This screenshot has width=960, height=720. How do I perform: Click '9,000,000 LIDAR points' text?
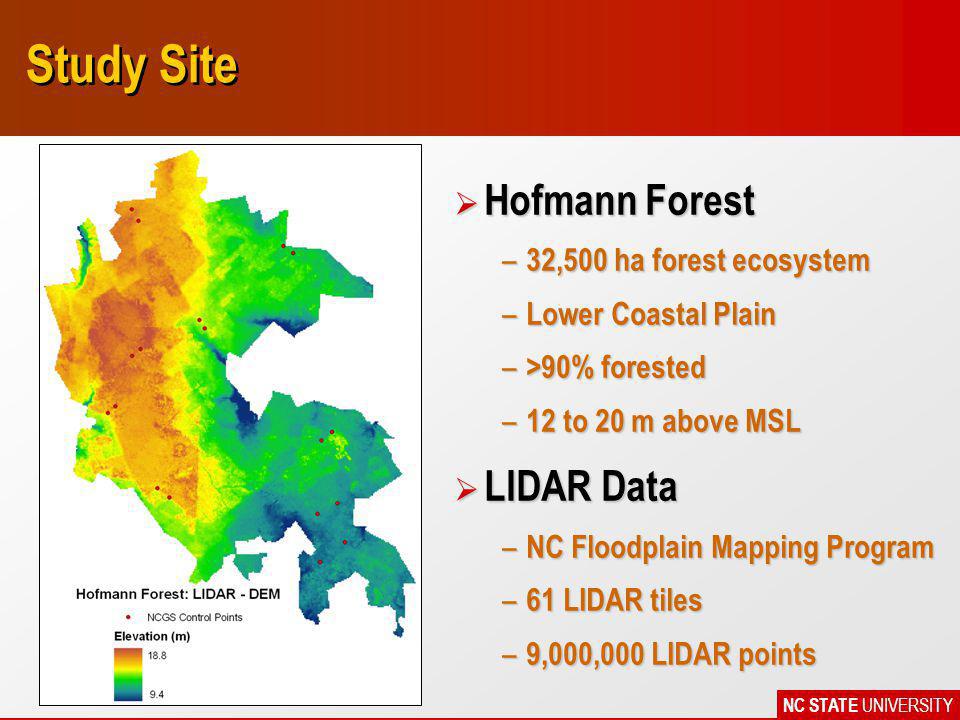pos(671,654)
